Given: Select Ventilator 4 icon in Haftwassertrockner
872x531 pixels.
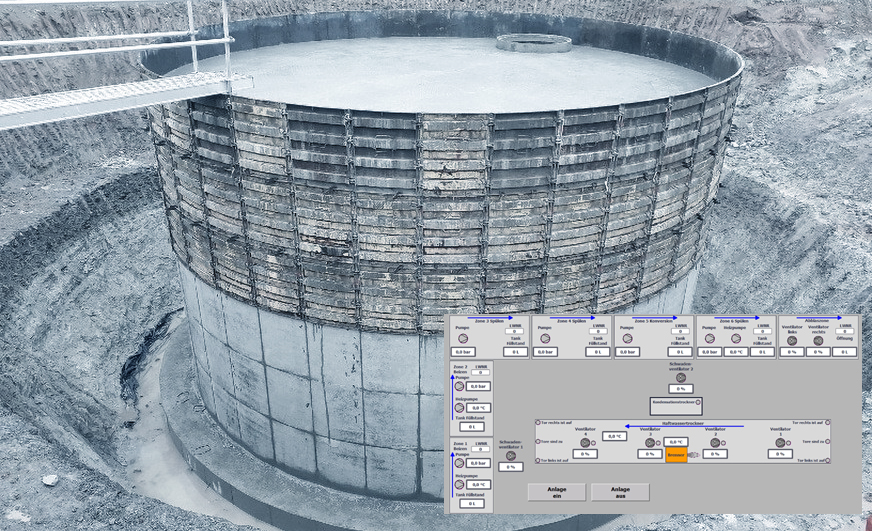Looking at the screenshot, I should pyautogui.click(x=585, y=442).
